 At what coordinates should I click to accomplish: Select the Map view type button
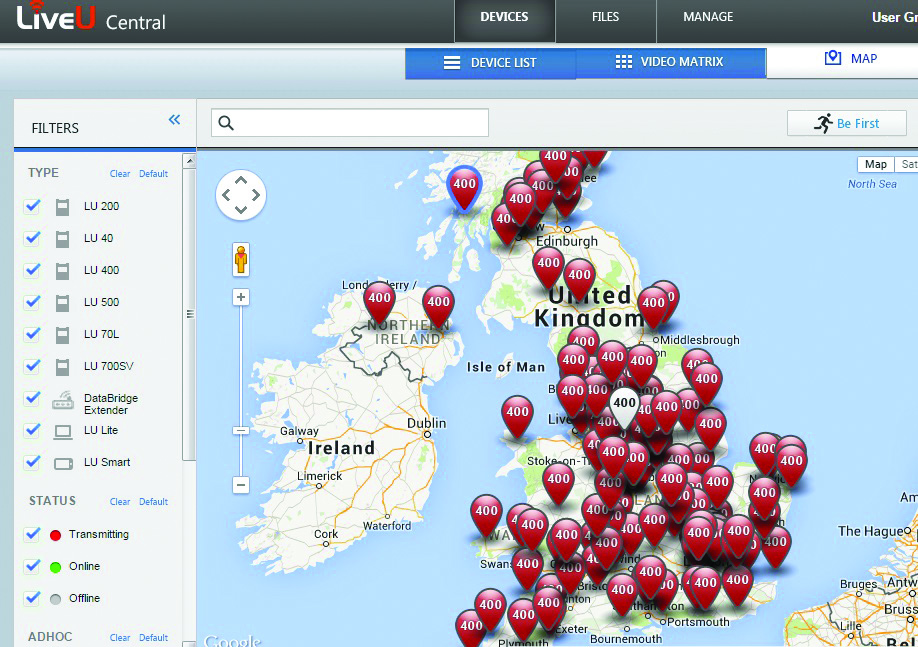876,165
